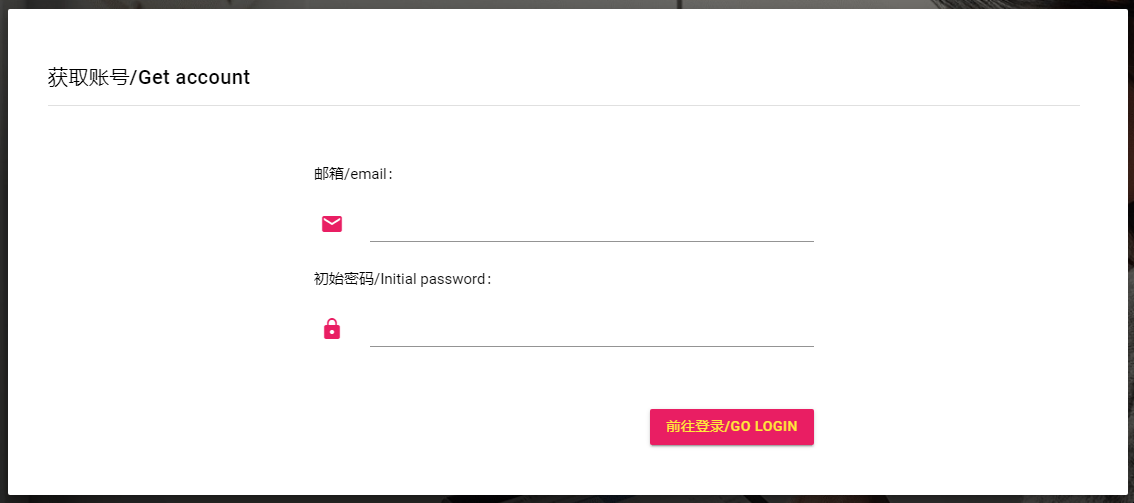The height and width of the screenshot is (503, 1134).
Task: Click the underline of the email field
Action: [x=591, y=241]
